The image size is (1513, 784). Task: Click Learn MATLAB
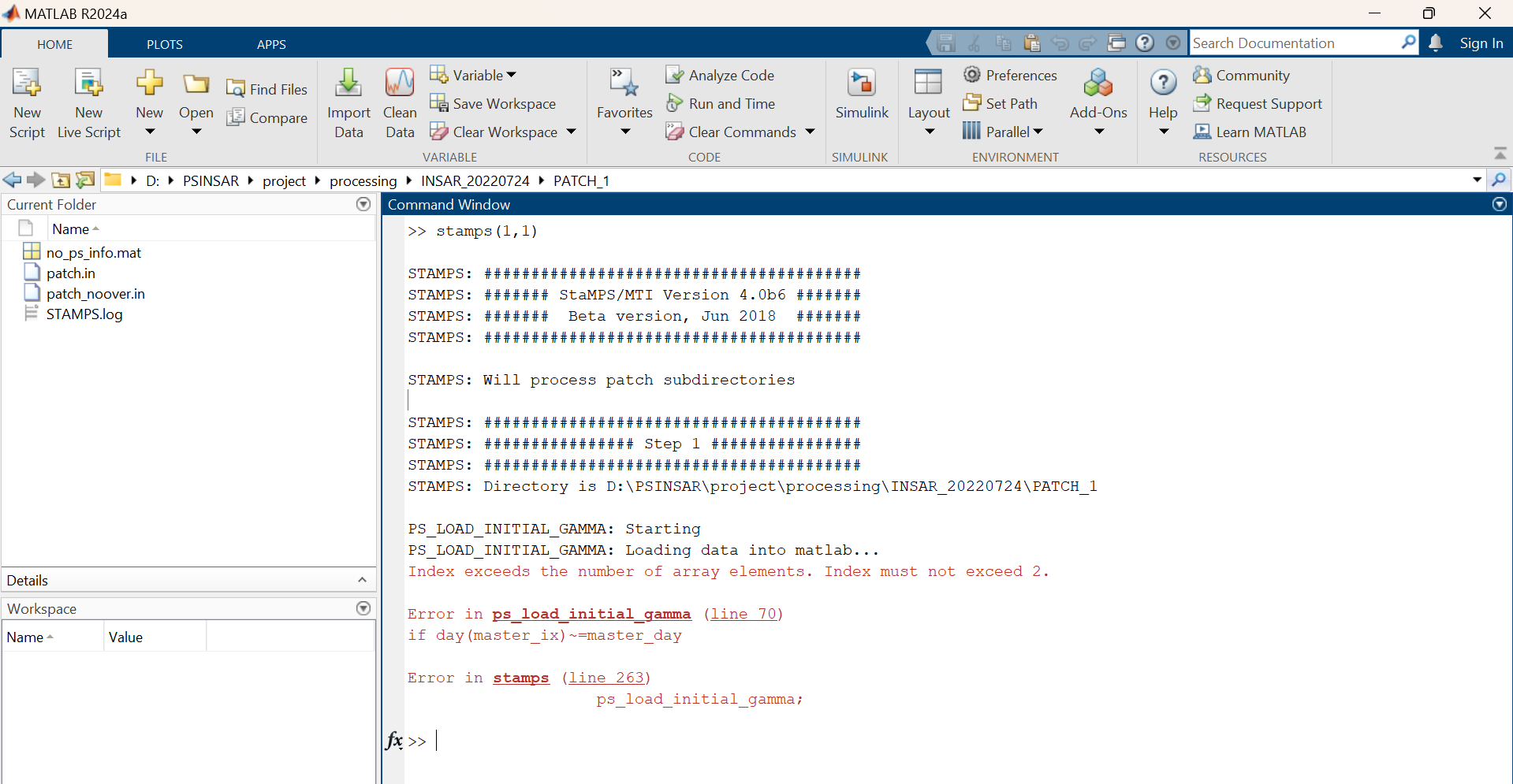click(1250, 132)
